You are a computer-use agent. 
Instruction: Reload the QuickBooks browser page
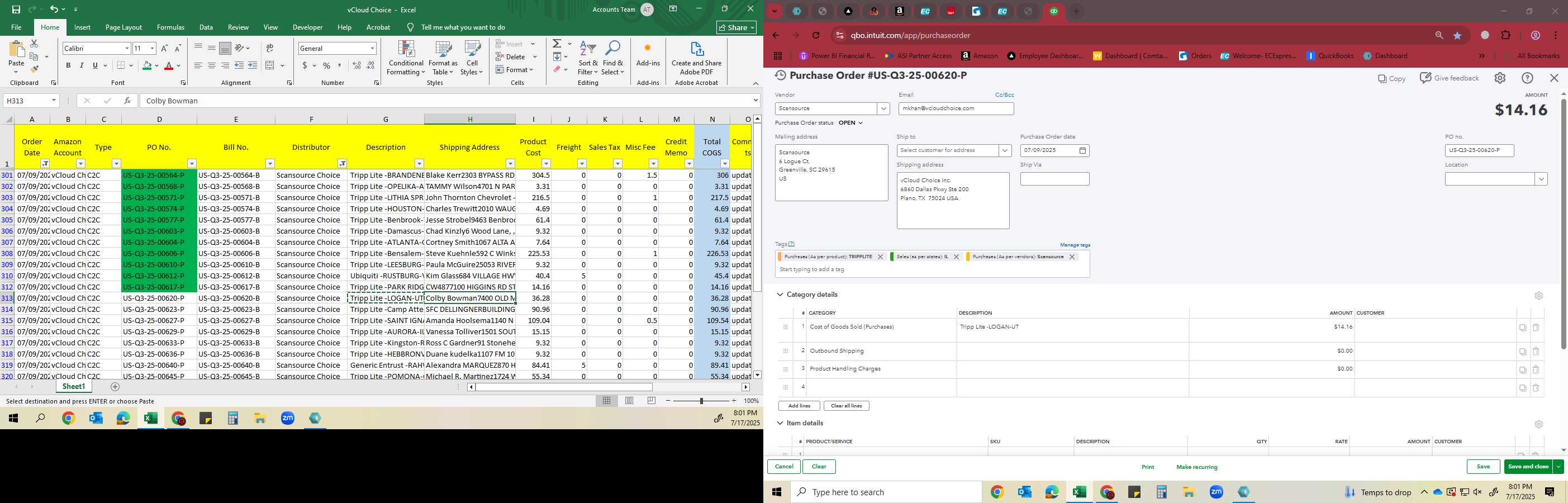(x=816, y=35)
